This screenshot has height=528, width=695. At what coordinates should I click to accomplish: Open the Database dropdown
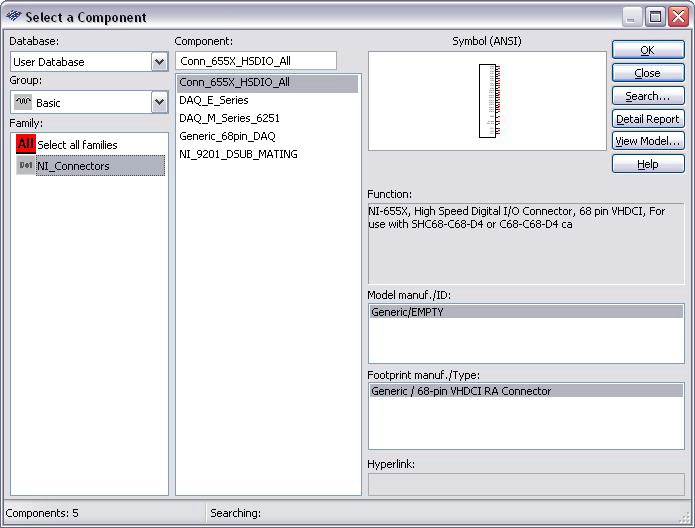click(x=159, y=62)
